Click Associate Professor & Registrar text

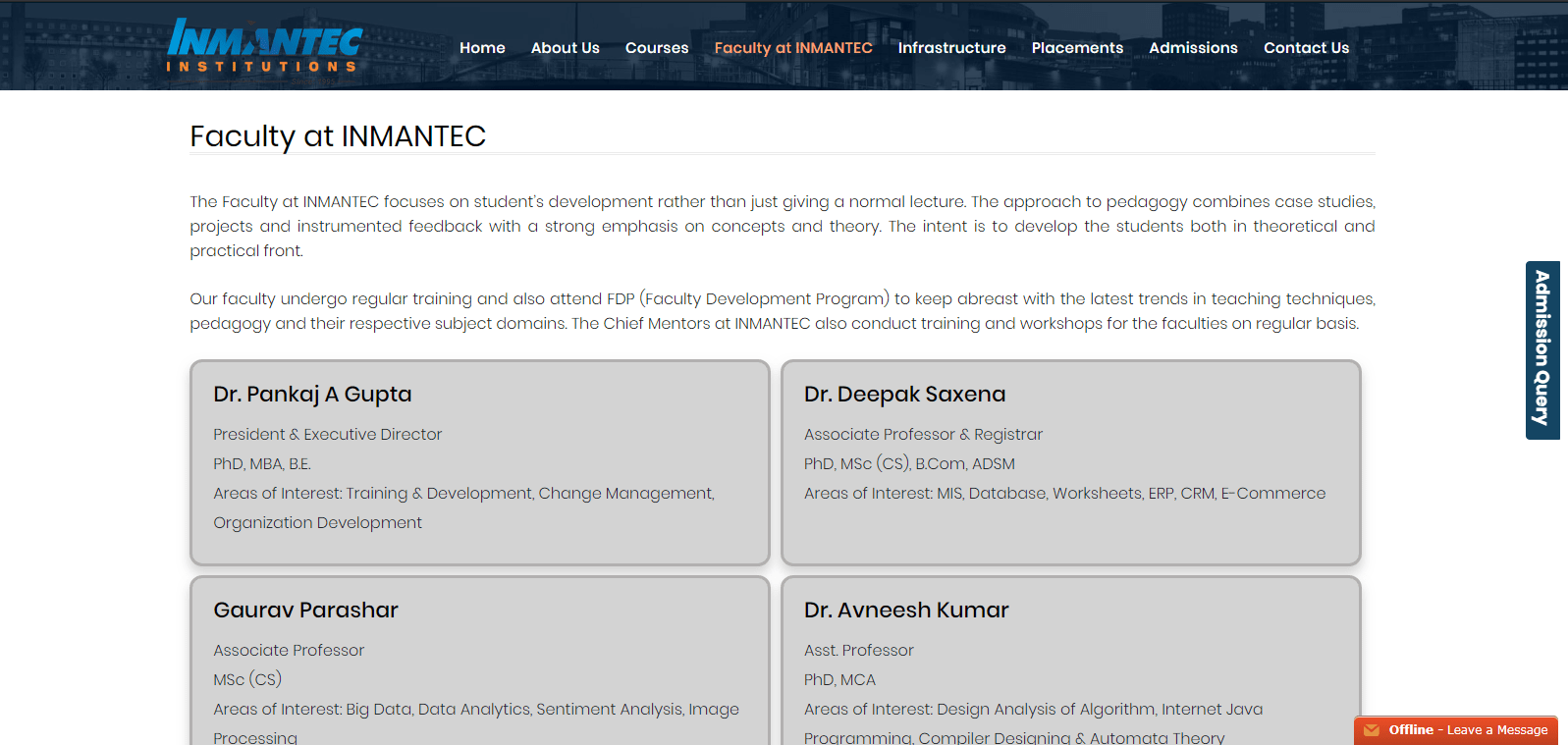923,435
